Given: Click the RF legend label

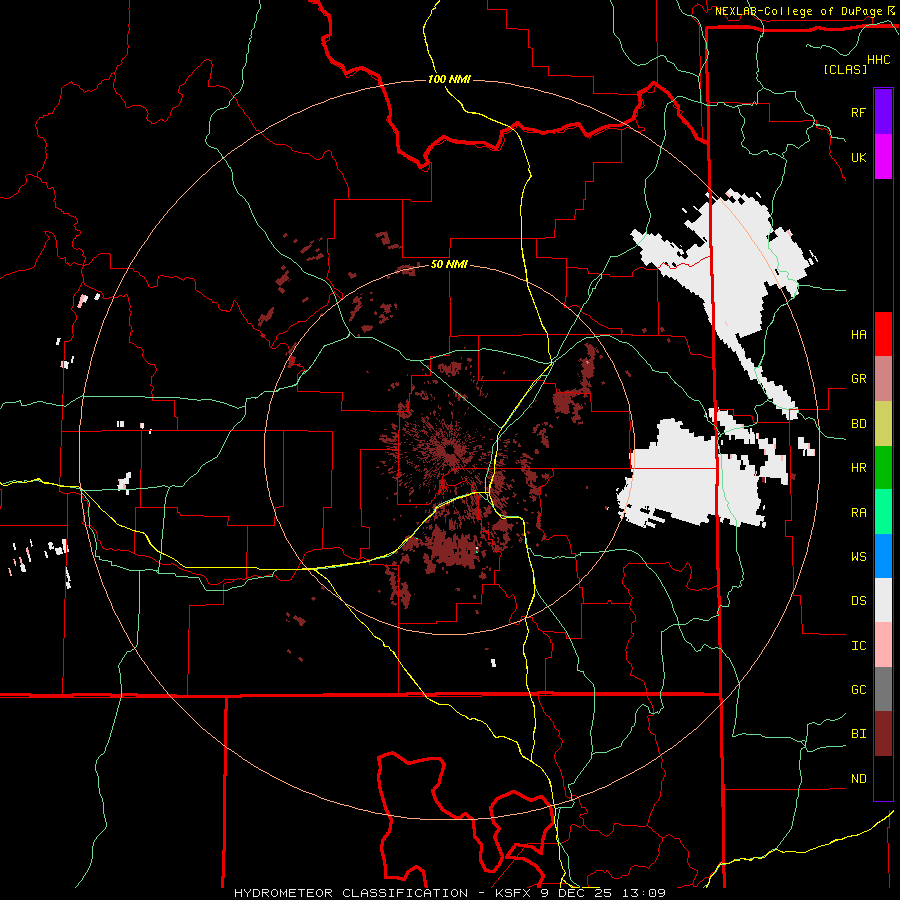Looking at the screenshot, I should coord(858,112).
